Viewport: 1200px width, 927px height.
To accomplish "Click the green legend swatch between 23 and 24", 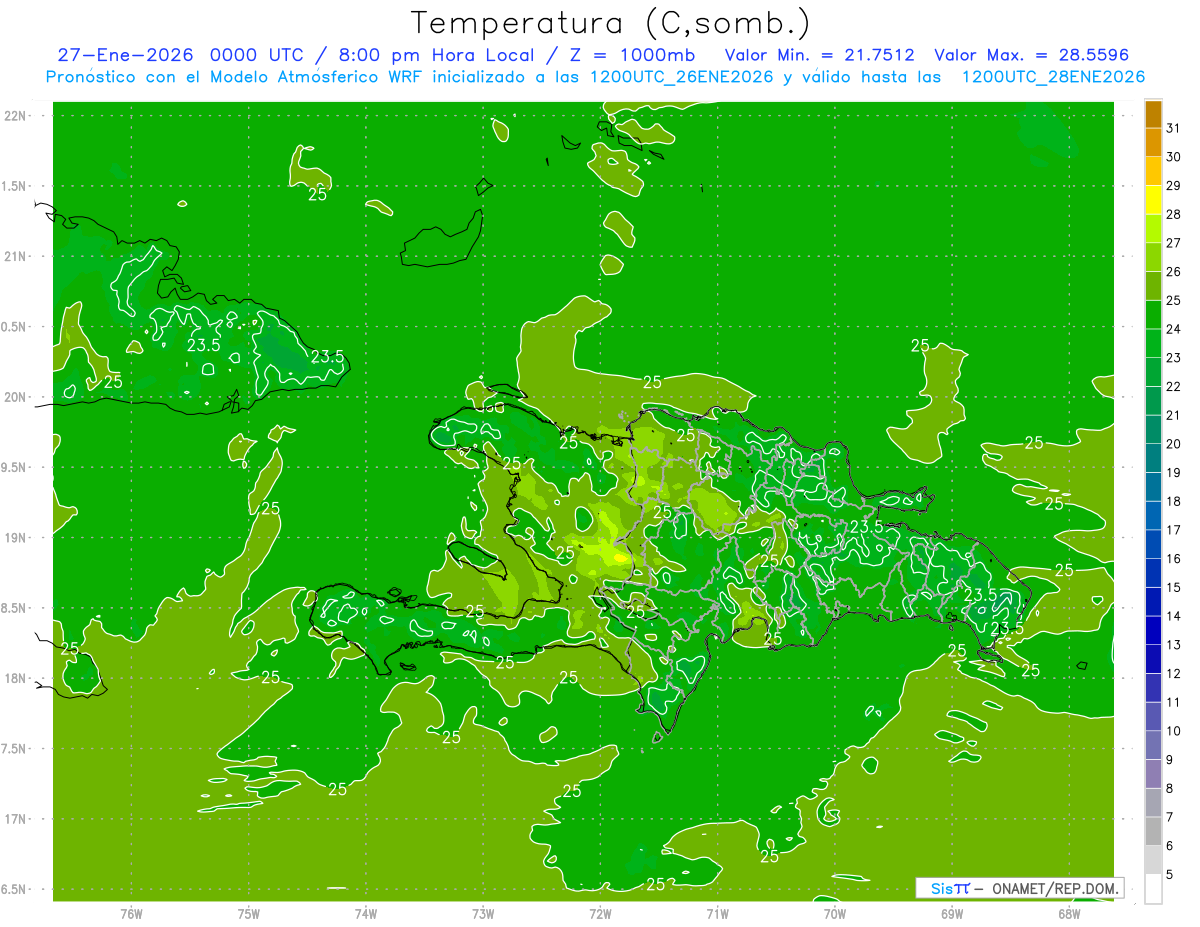I will point(1153,344).
